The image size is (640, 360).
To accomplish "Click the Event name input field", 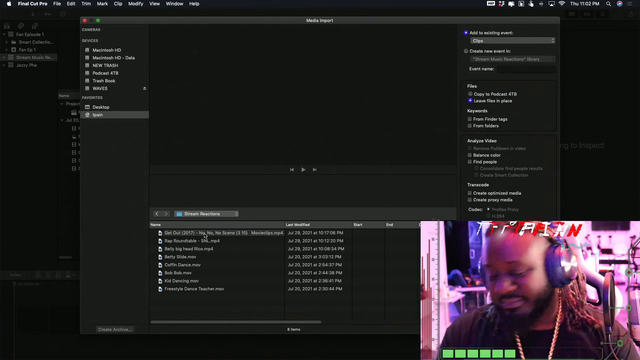I will click(526, 69).
